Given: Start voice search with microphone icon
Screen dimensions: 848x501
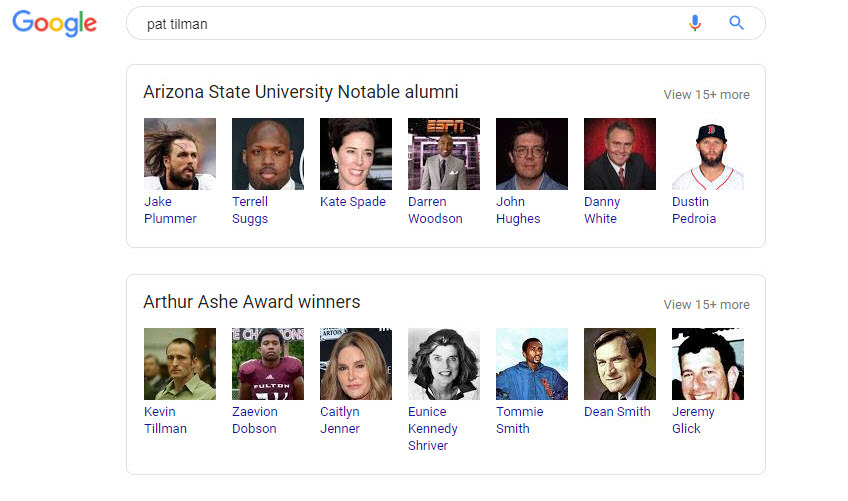Looking at the screenshot, I should (x=695, y=23).
